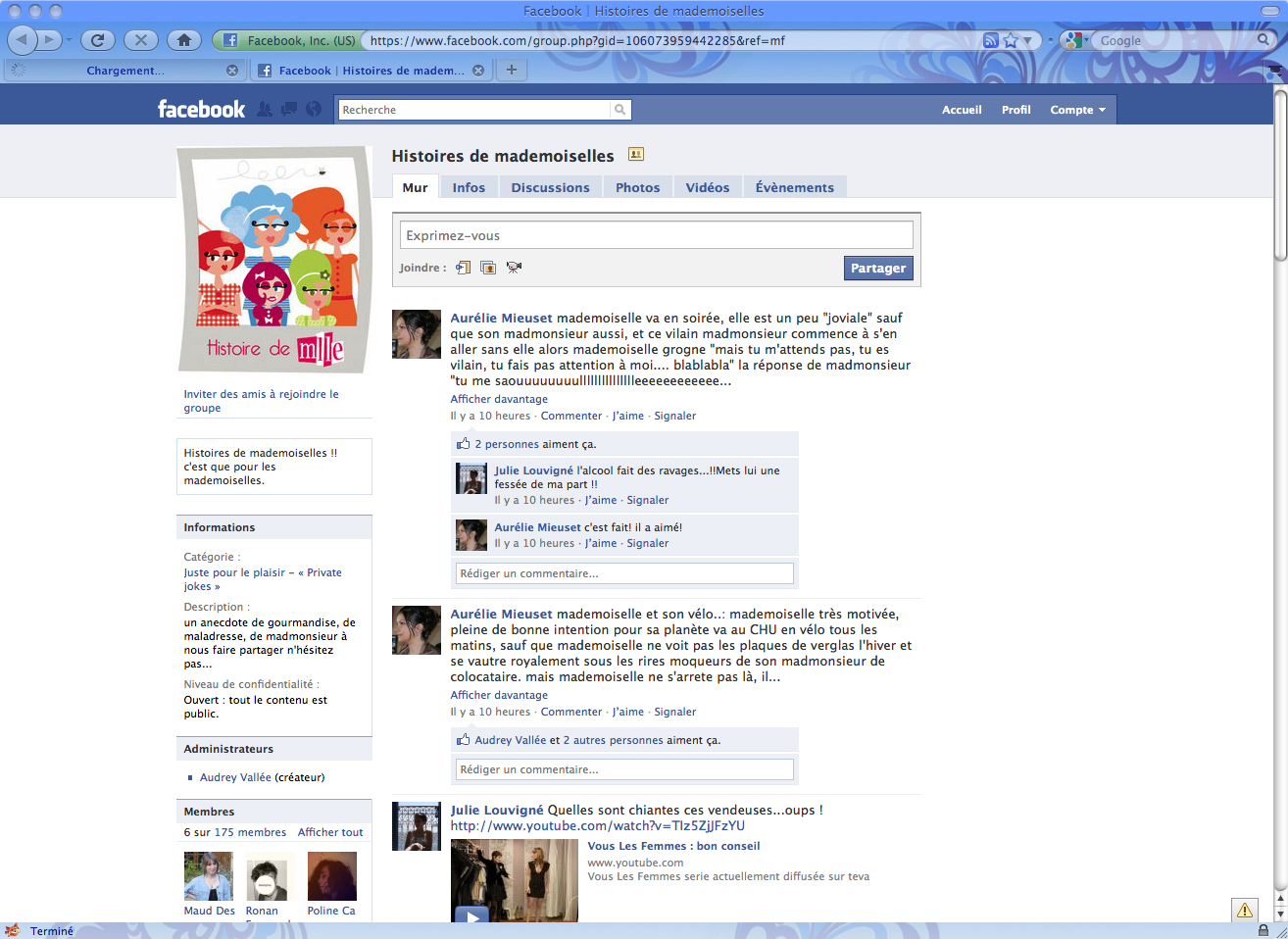1288x939 pixels.
Task: Open a new tab with the plus button
Action: click(512, 70)
